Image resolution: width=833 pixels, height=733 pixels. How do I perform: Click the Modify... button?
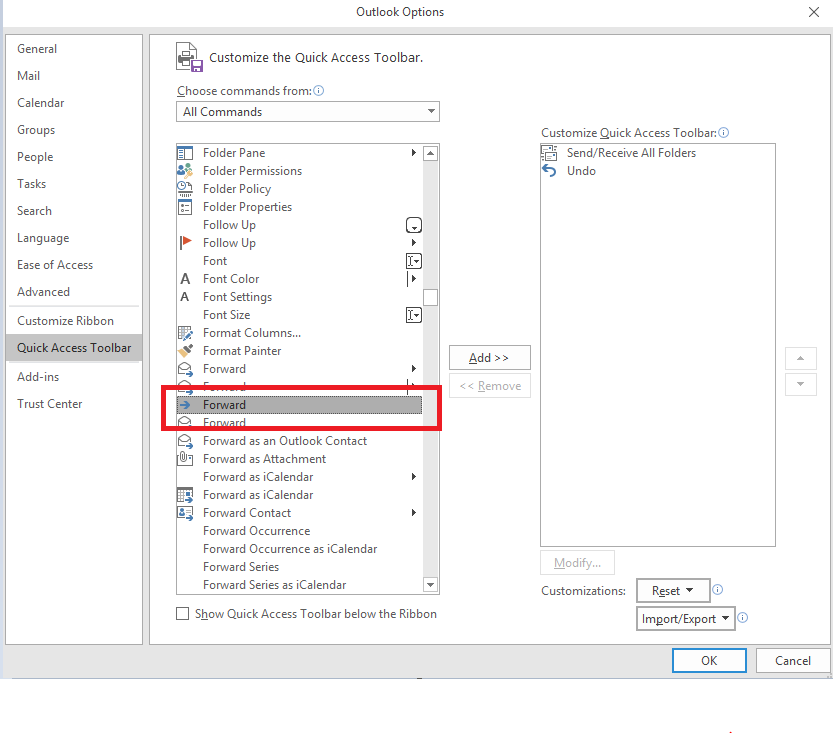577,562
